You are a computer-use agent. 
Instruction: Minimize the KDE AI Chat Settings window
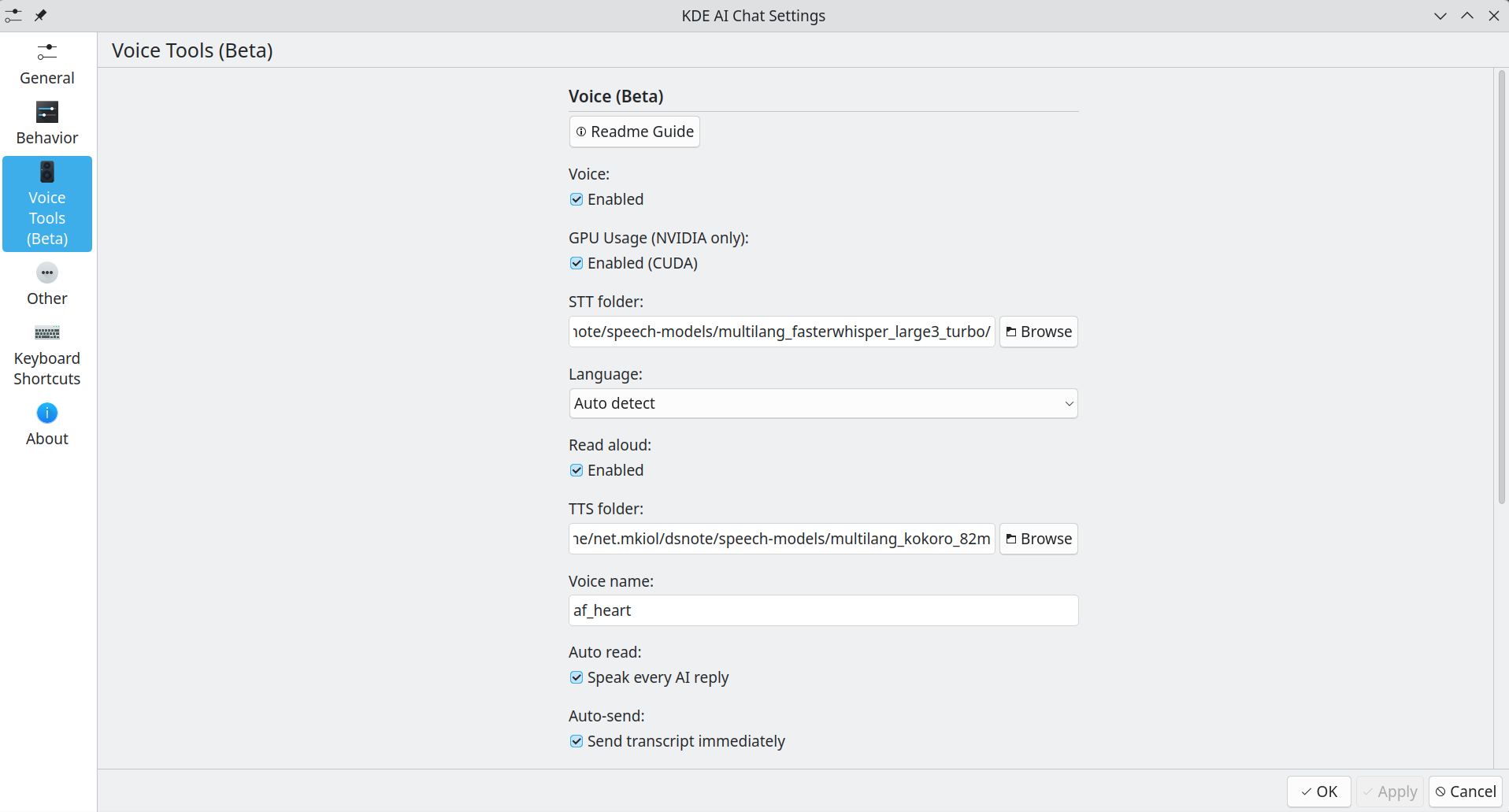click(1440, 16)
